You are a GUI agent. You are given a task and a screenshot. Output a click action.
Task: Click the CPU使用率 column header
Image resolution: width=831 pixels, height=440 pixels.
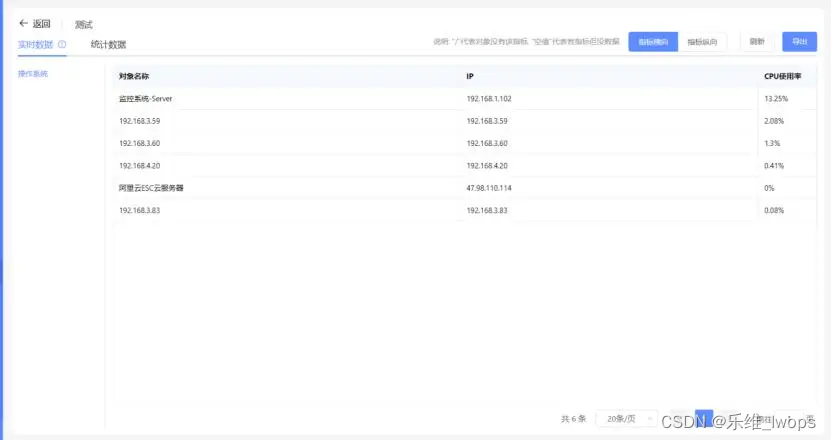tap(783, 76)
